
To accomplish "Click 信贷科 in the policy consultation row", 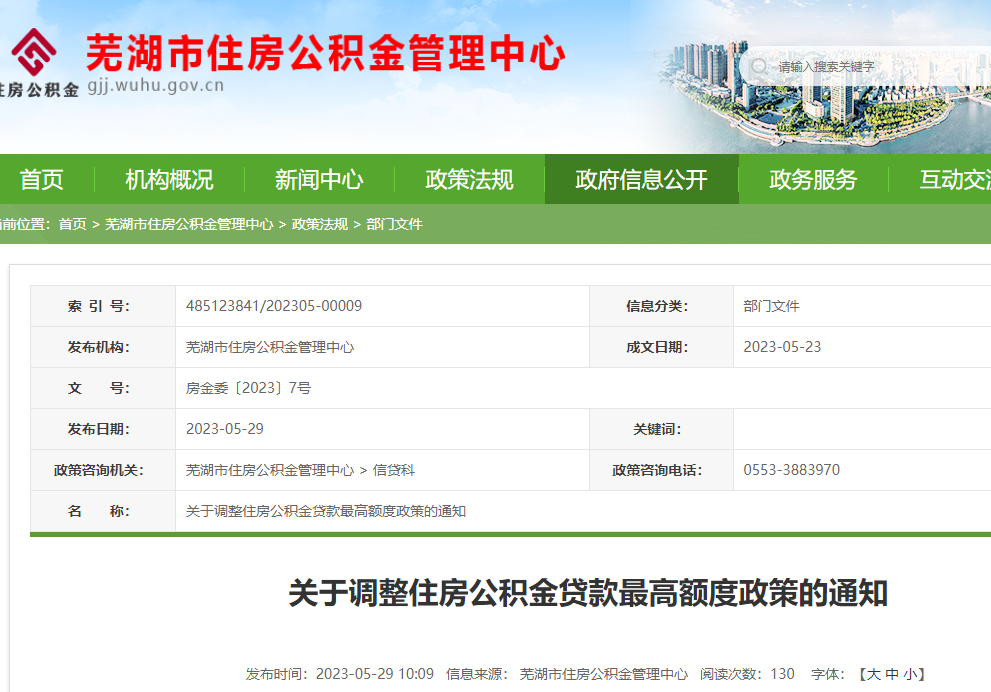I will pyautogui.click(x=394, y=470).
